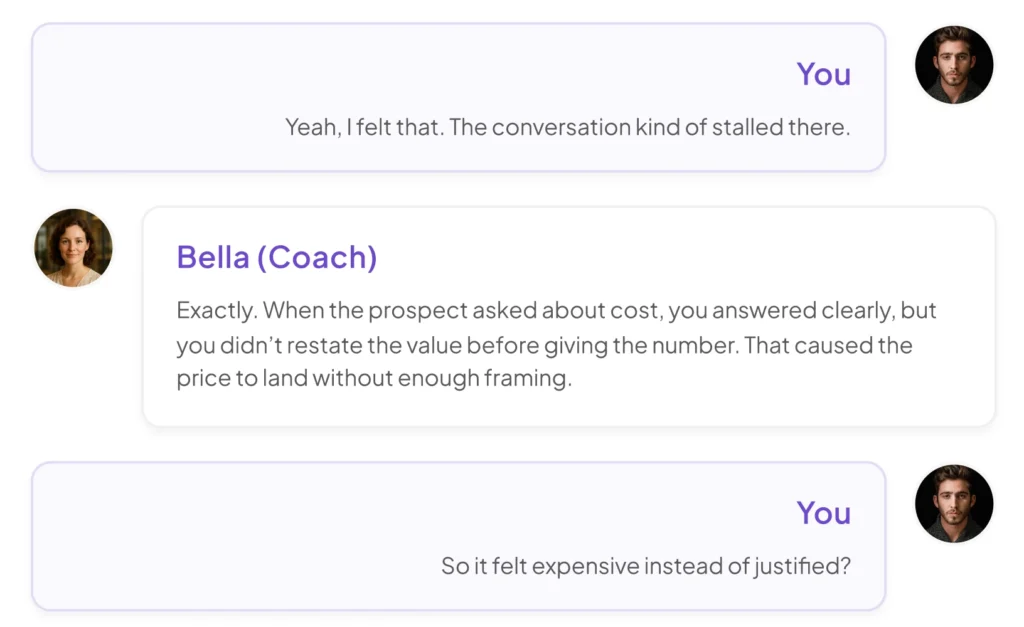The width and height of the screenshot is (1024, 627).
Task: Click the word "Bella" in the coach header
Action: point(212,257)
